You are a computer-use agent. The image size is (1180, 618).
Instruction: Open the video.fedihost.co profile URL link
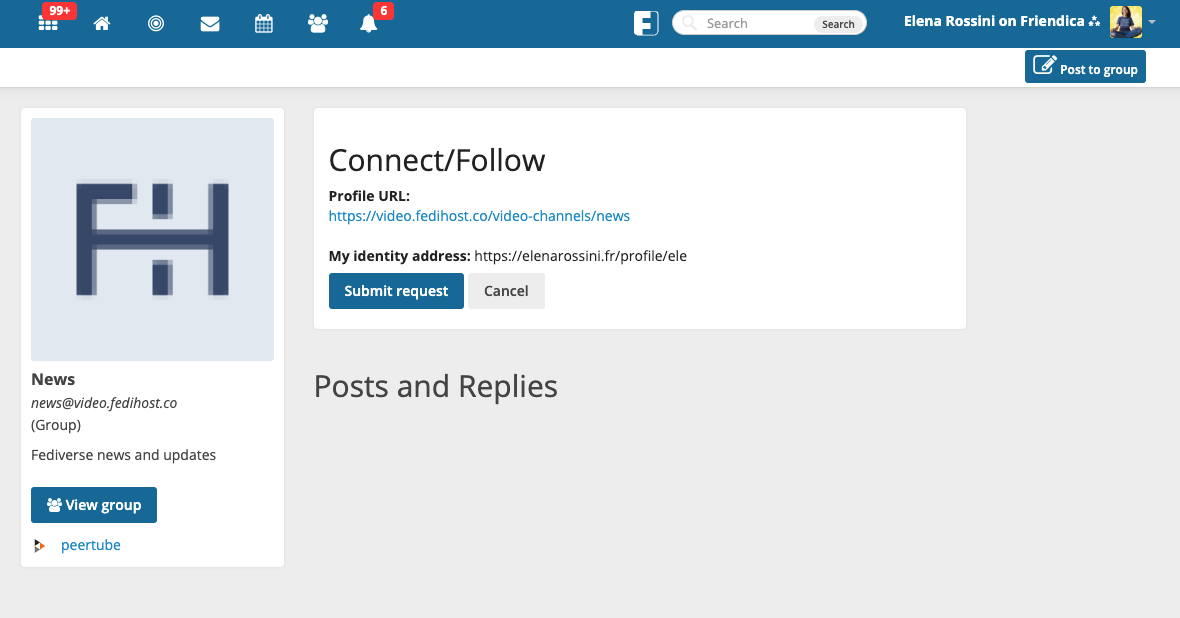(479, 216)
